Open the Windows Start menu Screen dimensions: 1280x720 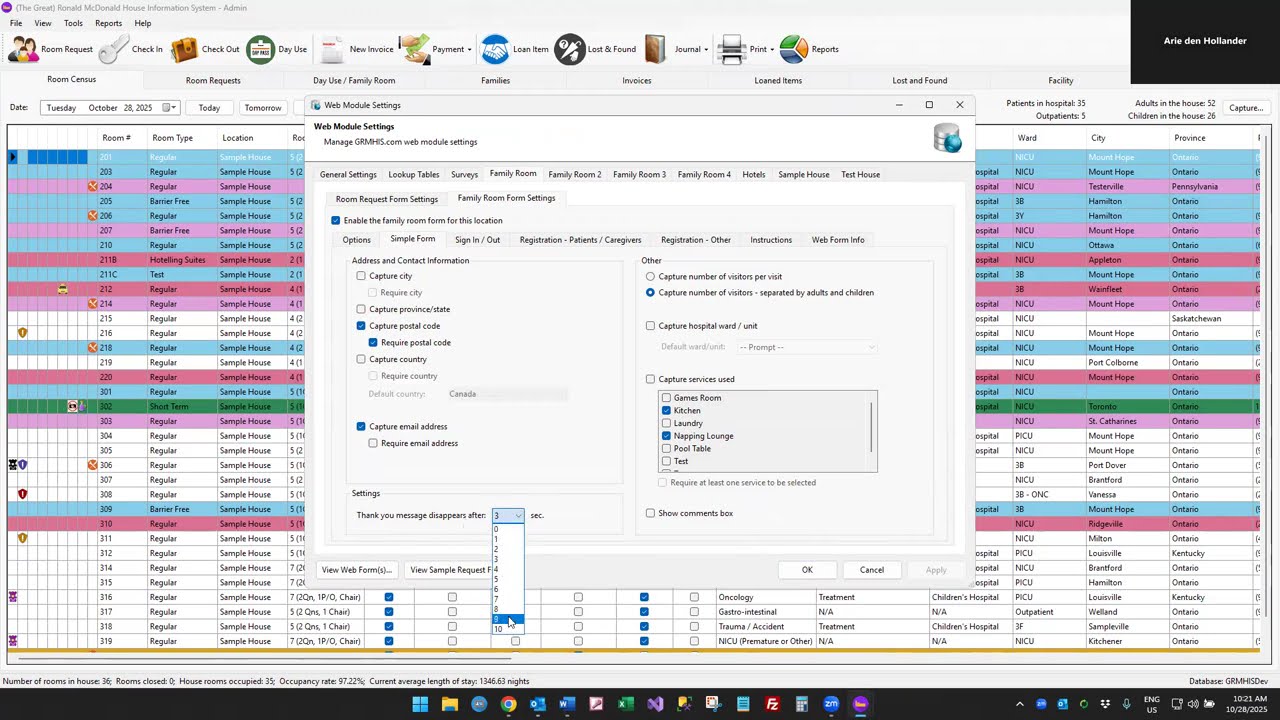(x=420, y=704)
